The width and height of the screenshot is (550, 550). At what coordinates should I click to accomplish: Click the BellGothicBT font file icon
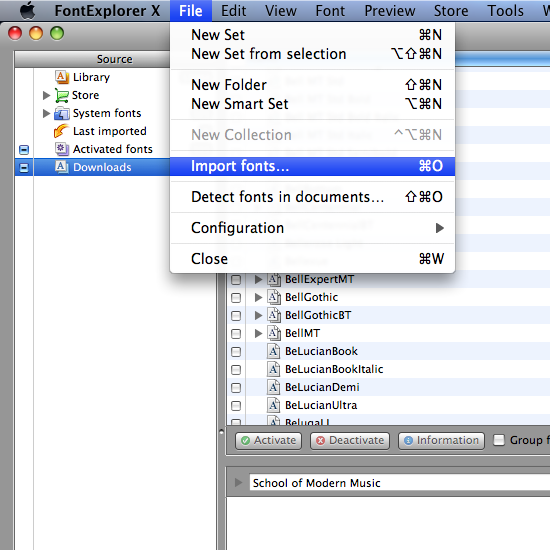(x=274, y=315)
